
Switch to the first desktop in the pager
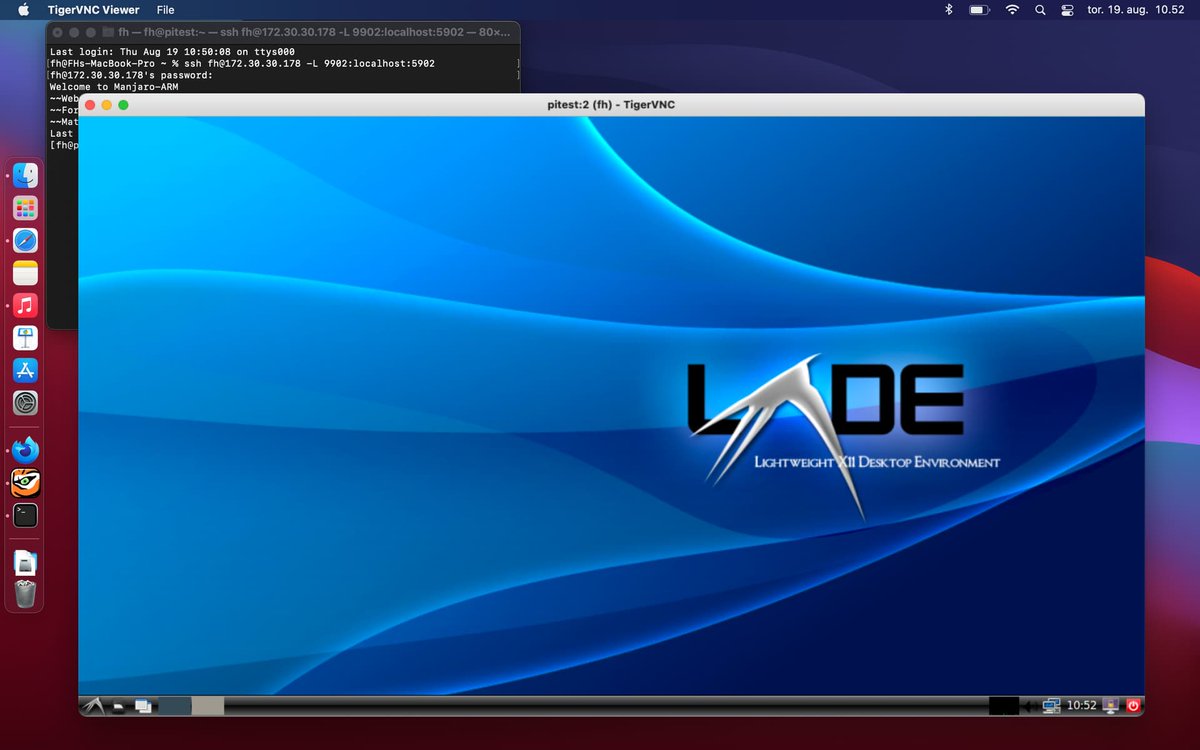coord(174,706)
